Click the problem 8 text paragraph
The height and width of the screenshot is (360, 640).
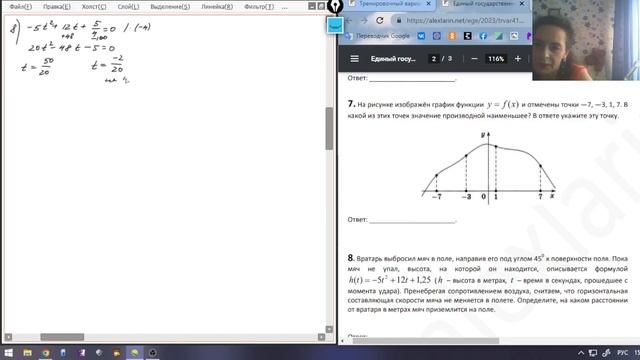488,284
